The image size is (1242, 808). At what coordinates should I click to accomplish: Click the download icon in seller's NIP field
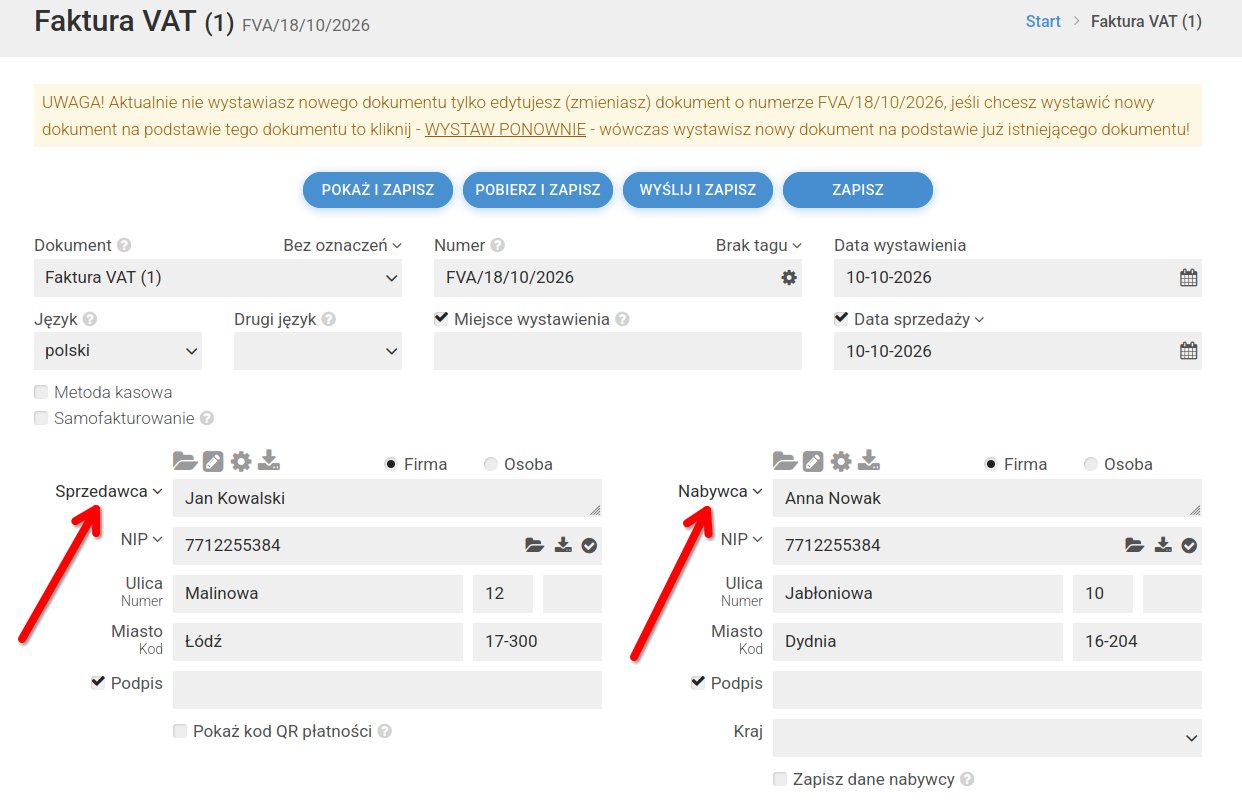click(x=563, y=545)
